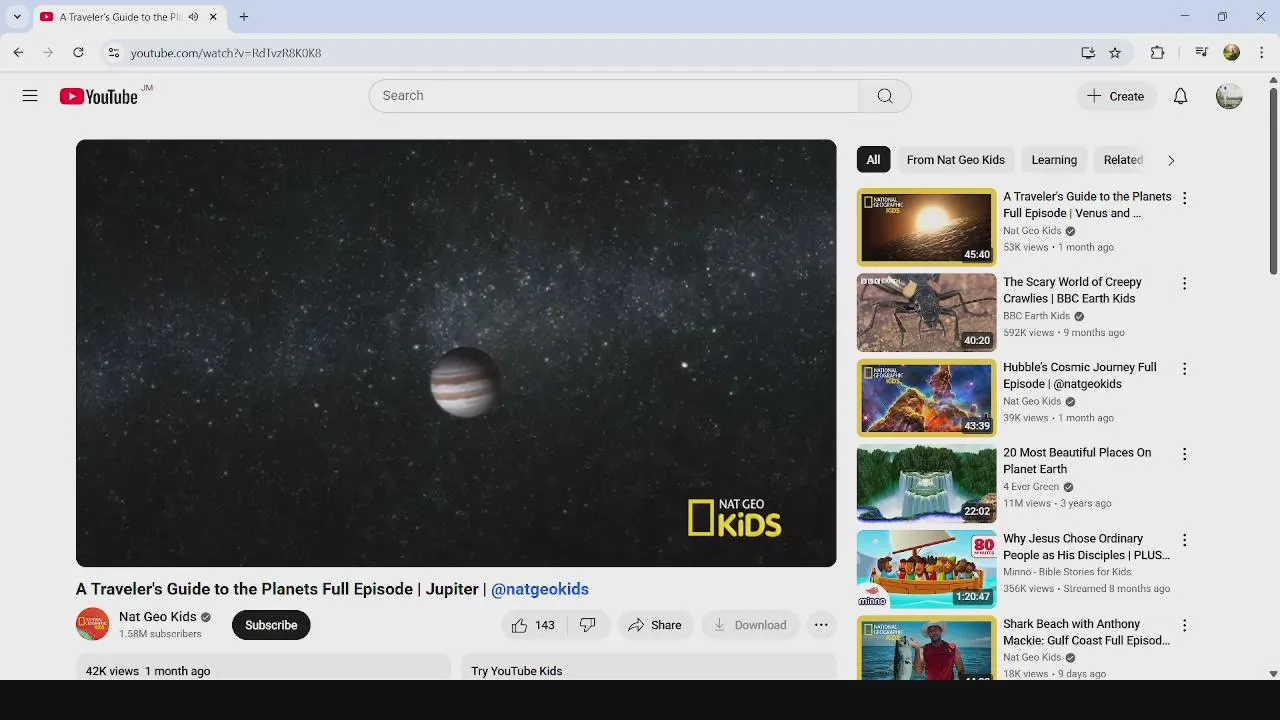
Task: Open more actions ellipsis below video
Action: pos(821,625)
